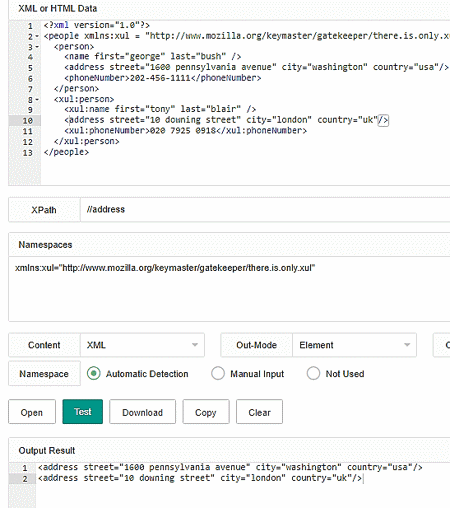
Task: Collapse the people element fold arrow on line 2
Action: pyautogui.click(x=37, y=36)
